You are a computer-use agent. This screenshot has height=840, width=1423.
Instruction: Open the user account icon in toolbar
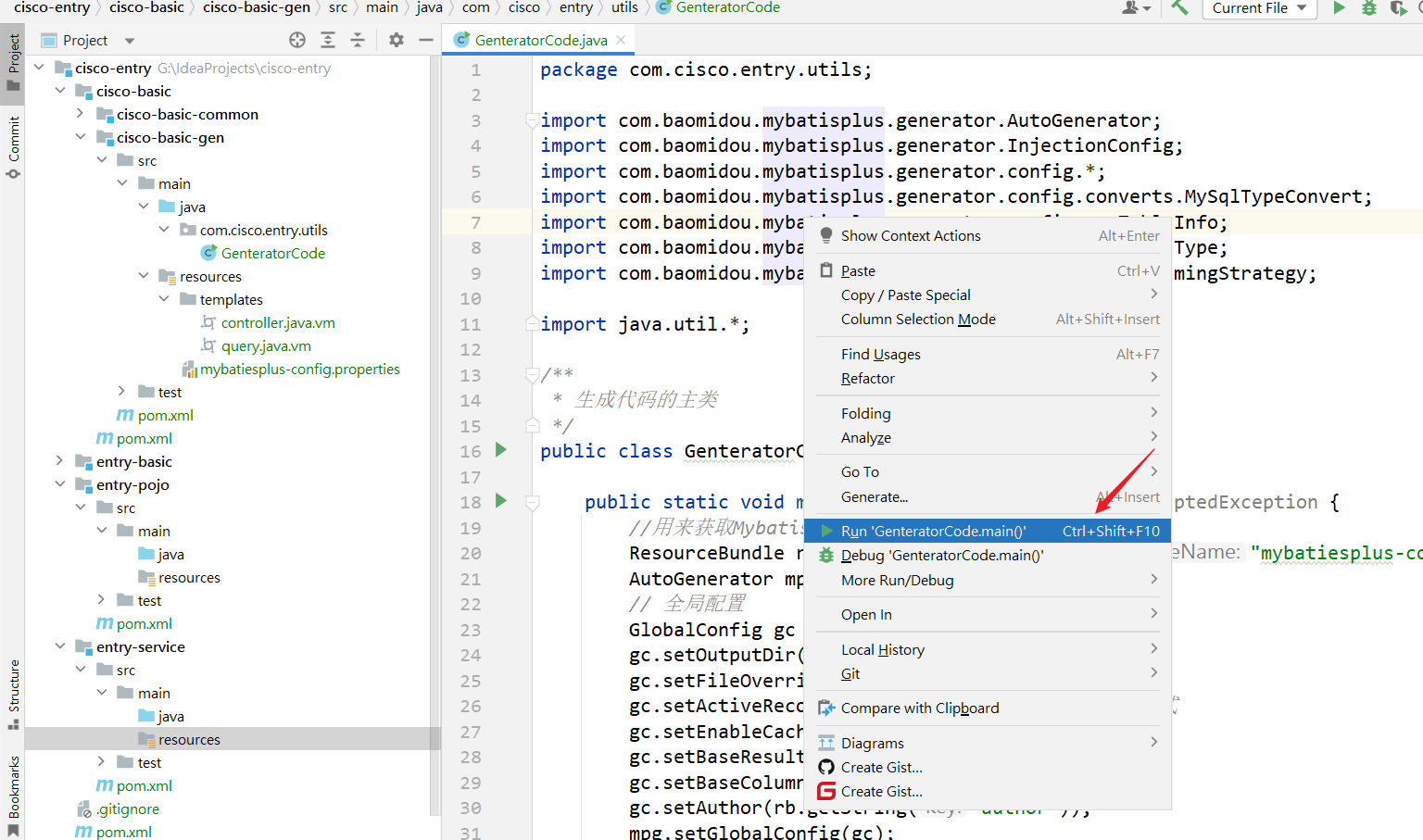(1136, 7)
